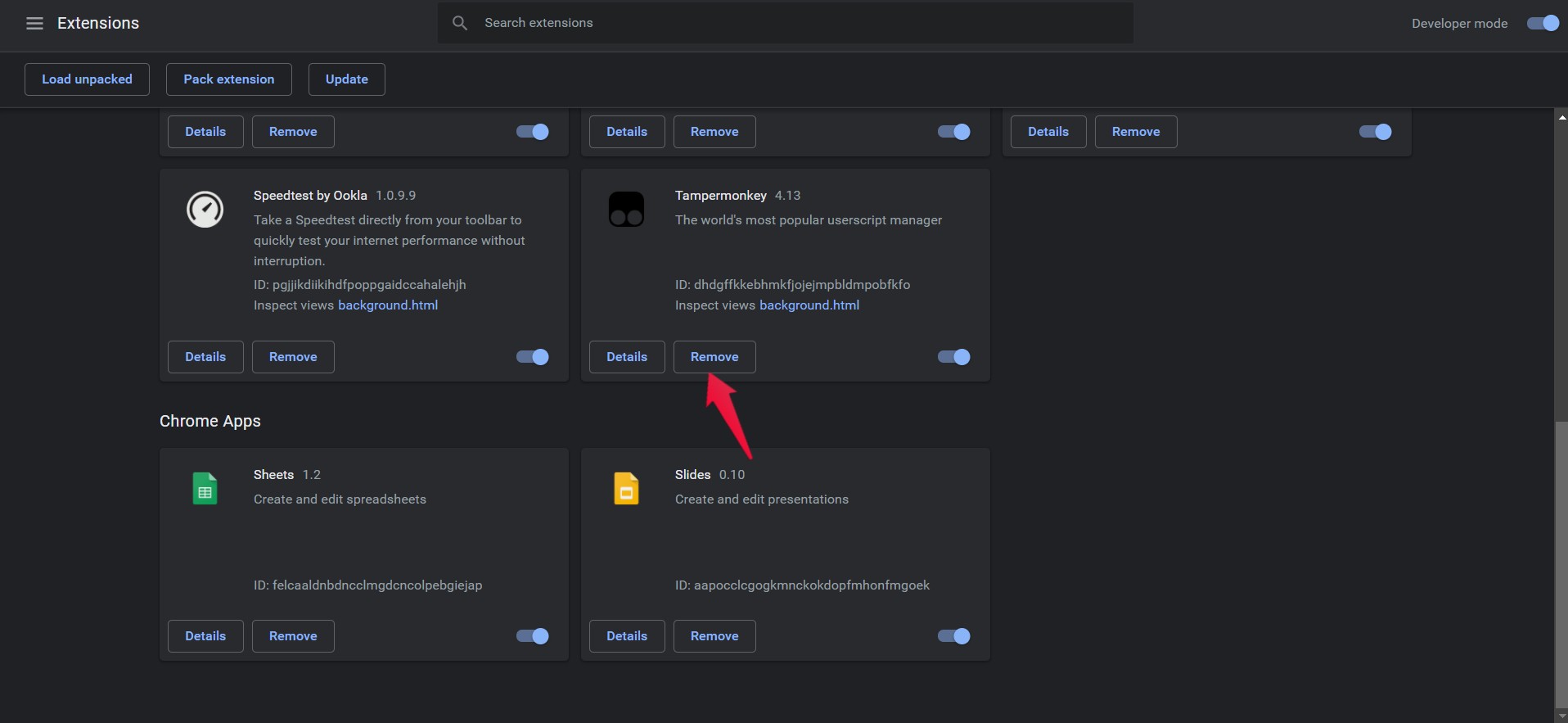The height and width of the screenshot is (723, 1568).
Task: Open Details on top-right extension card
Action: click(1048, 132)
